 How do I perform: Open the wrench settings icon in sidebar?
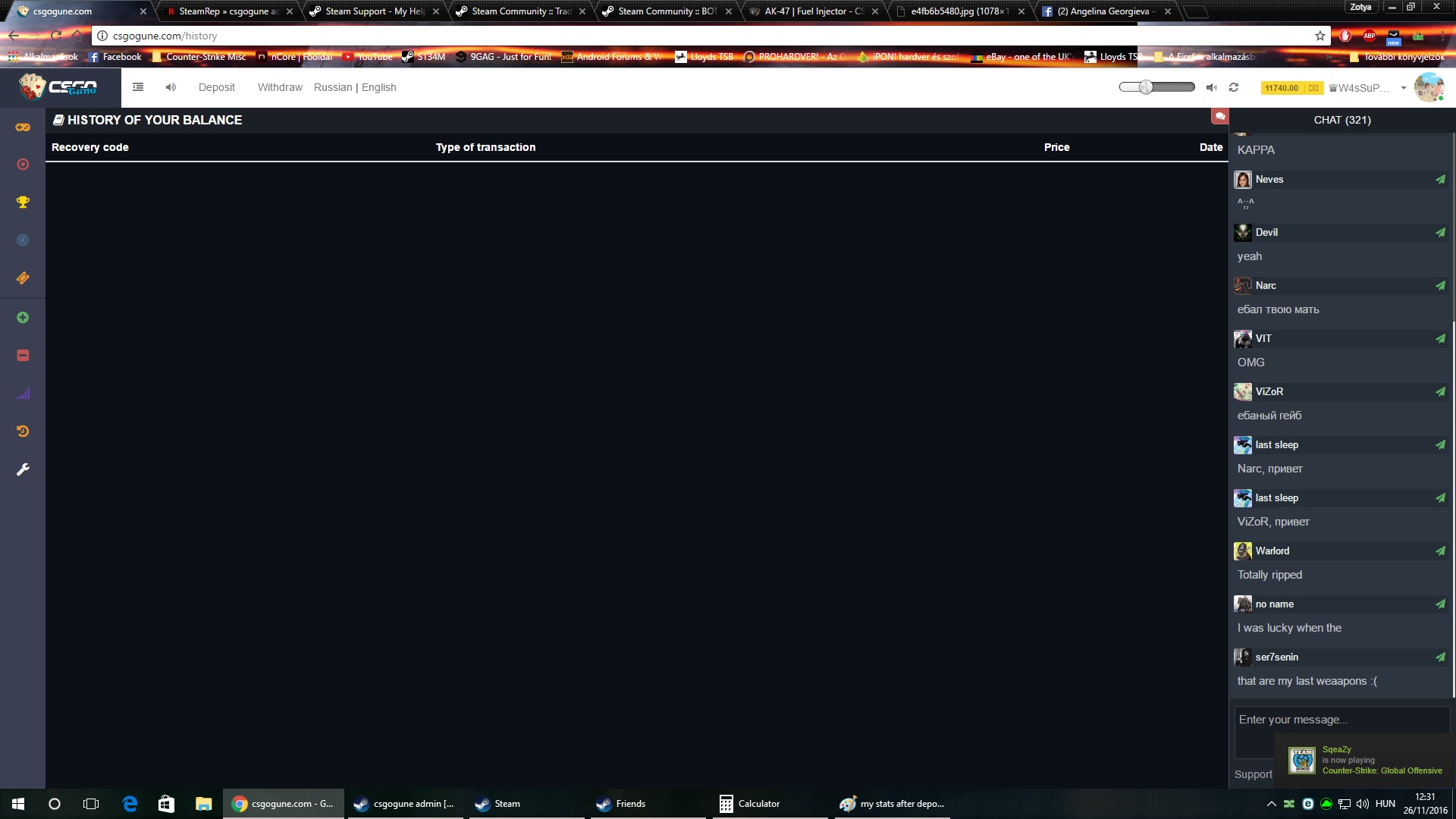tap(23, 470)
